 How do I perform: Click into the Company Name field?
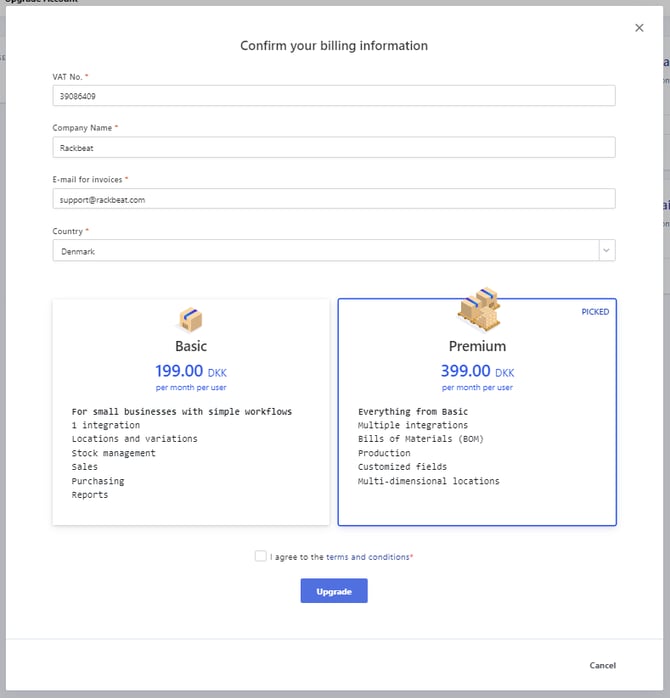pyautogui.click(x=333, y=148)
